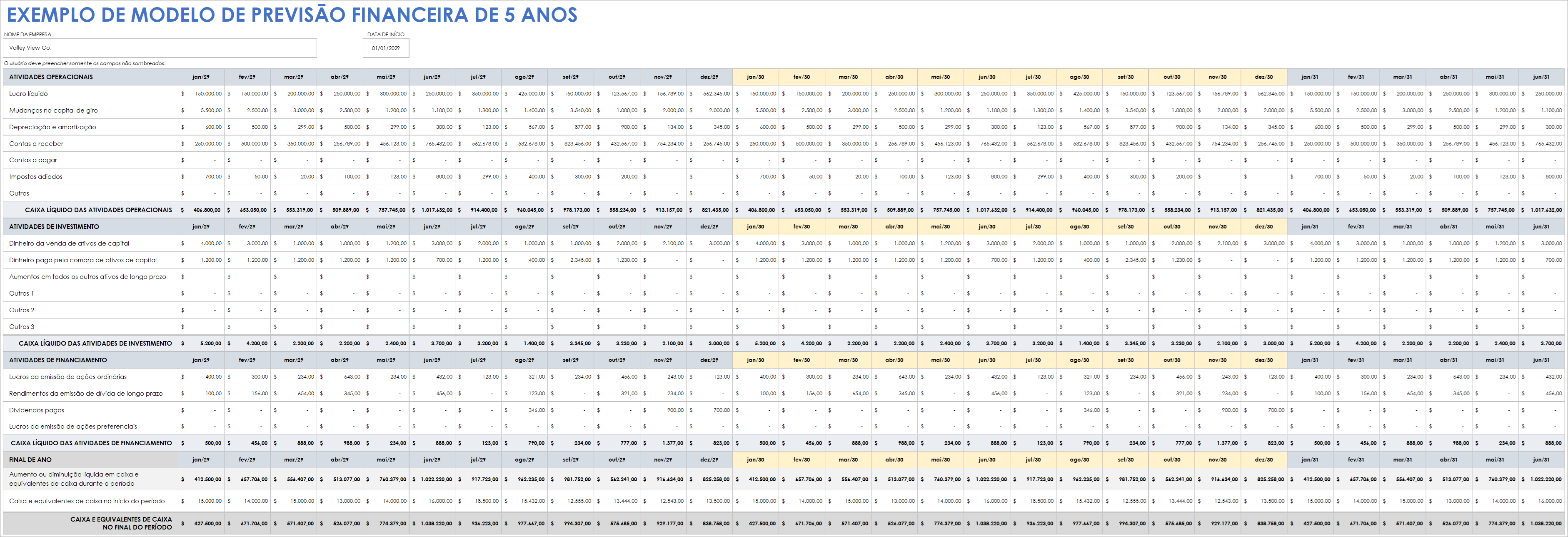
Task: Select Lucro líquido jan/29 cell 150.000,00
Action: click(x=201, y=94)
